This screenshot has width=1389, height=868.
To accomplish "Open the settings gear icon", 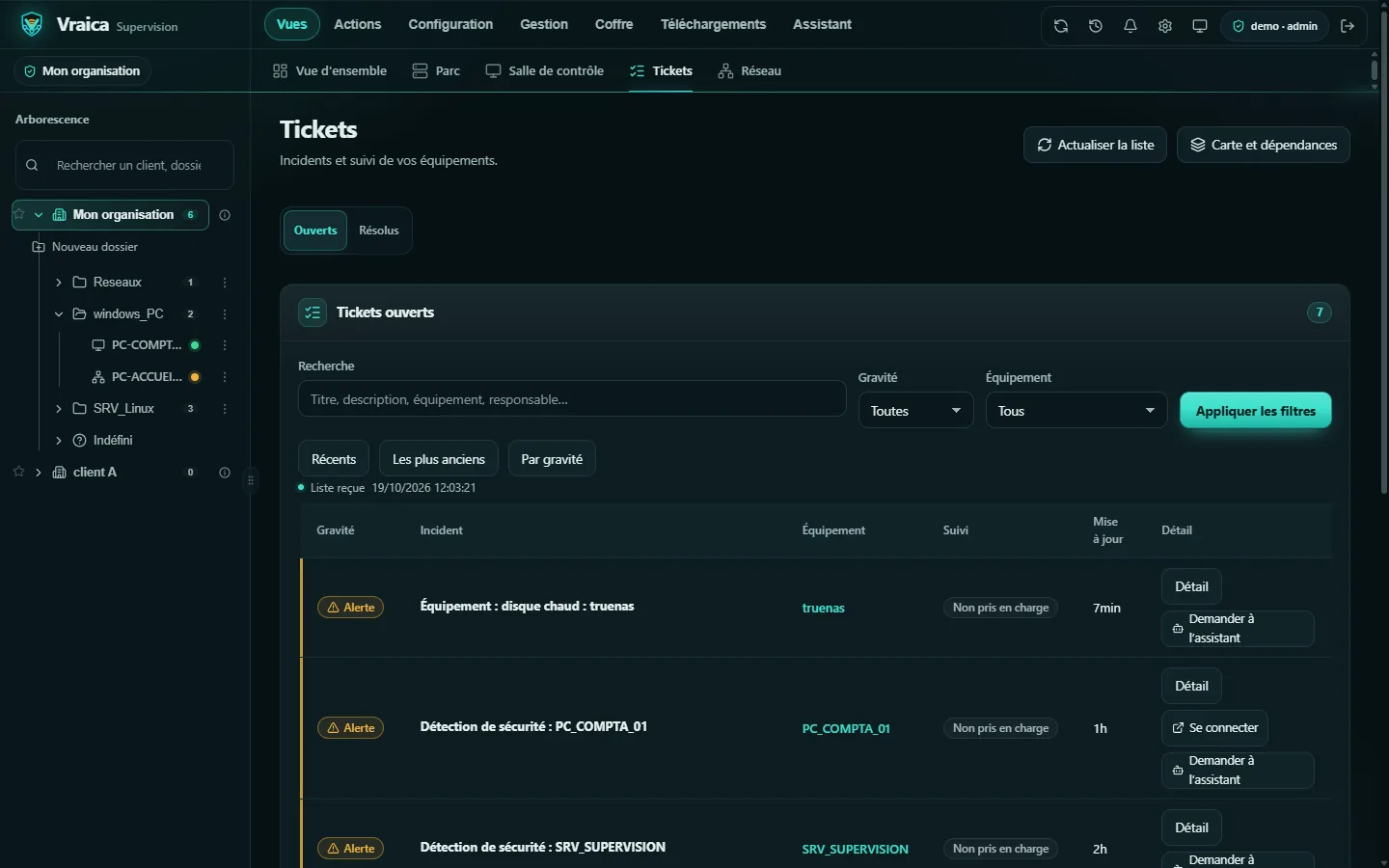I will tap(1165, 26).
